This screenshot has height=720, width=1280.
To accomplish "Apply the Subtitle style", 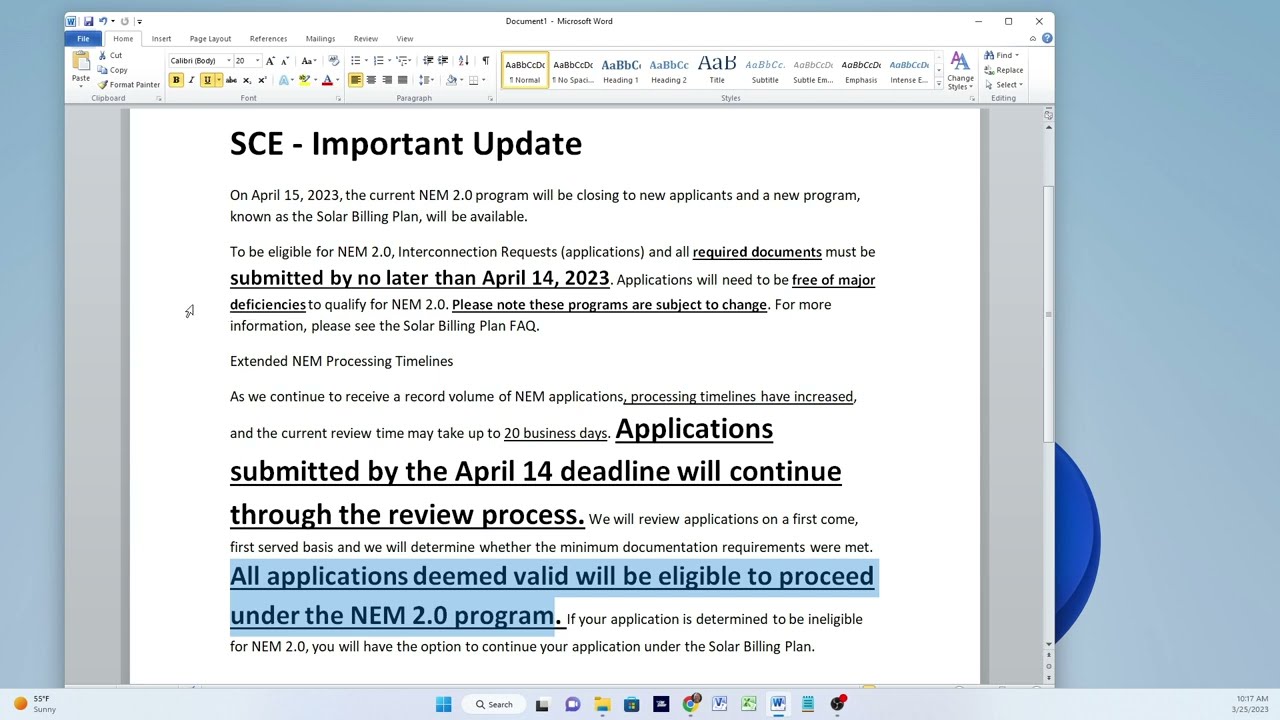I will coord(765,70).
